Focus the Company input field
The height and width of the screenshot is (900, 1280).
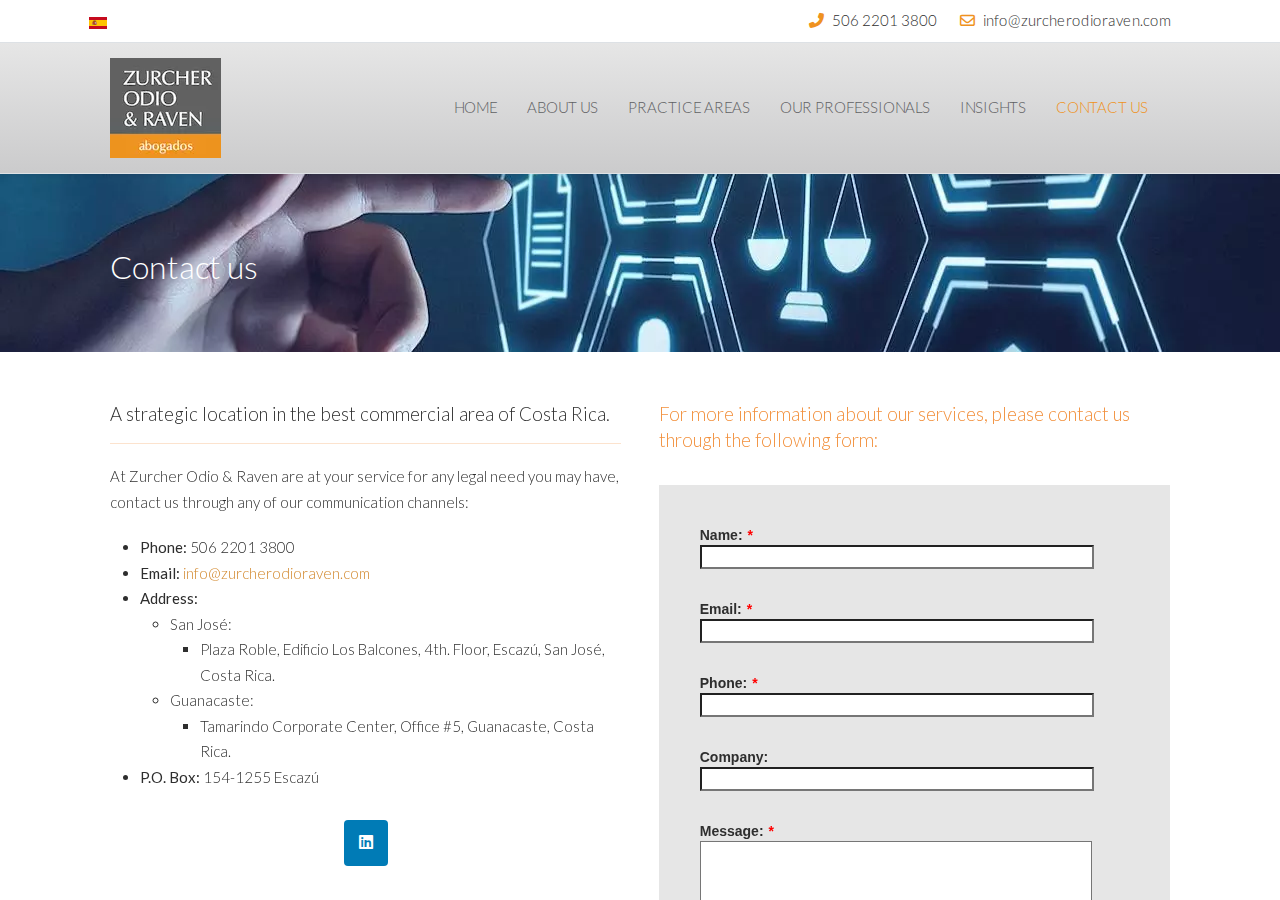pyautogui.click(x=897, y=779)
